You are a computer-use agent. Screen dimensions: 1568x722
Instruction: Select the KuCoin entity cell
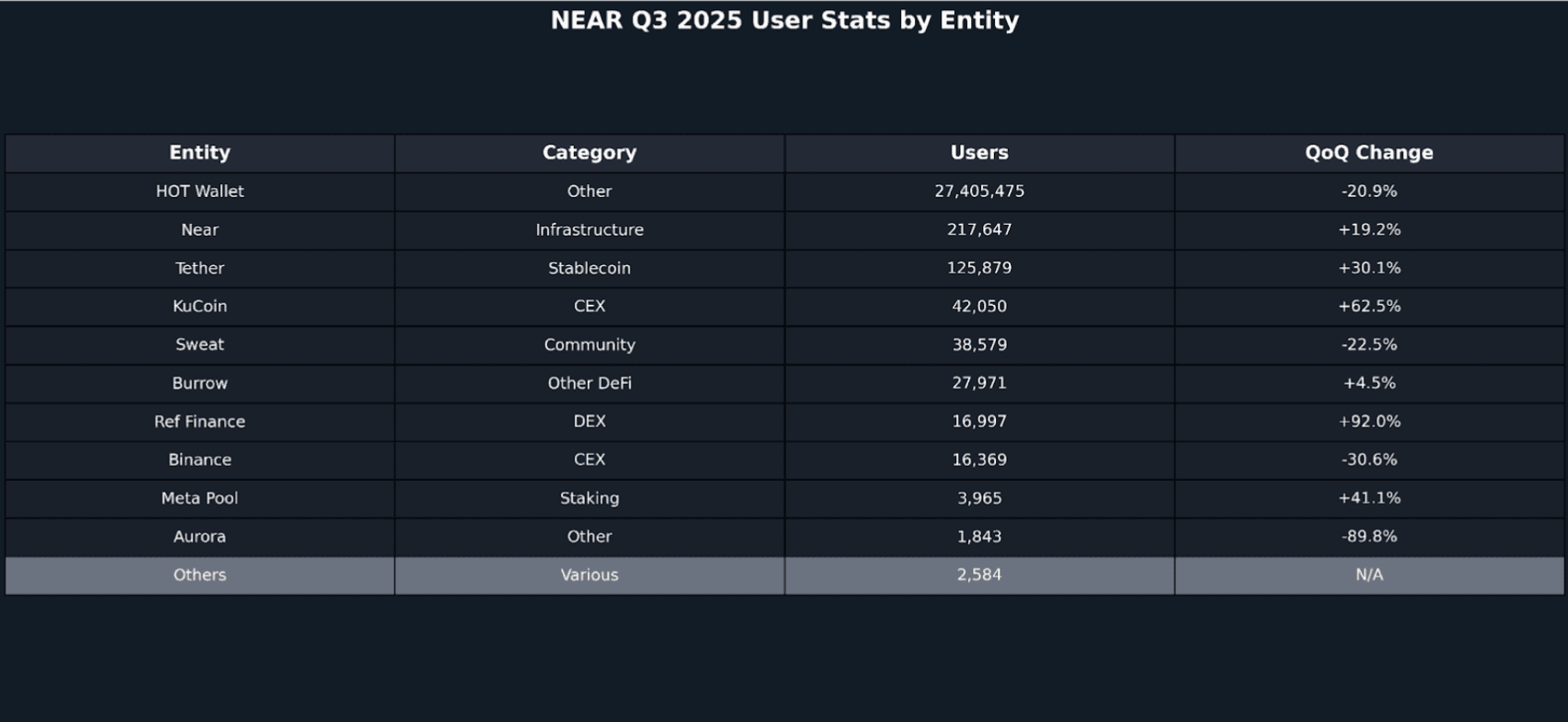tap(199, 307)
